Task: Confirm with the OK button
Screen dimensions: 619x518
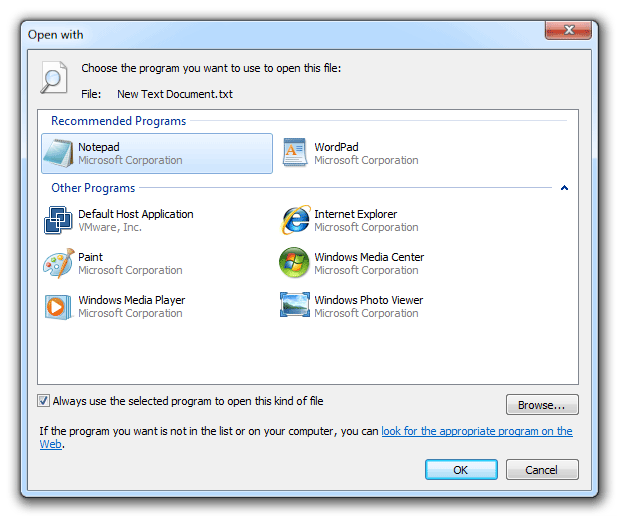Action: [461, 469]
